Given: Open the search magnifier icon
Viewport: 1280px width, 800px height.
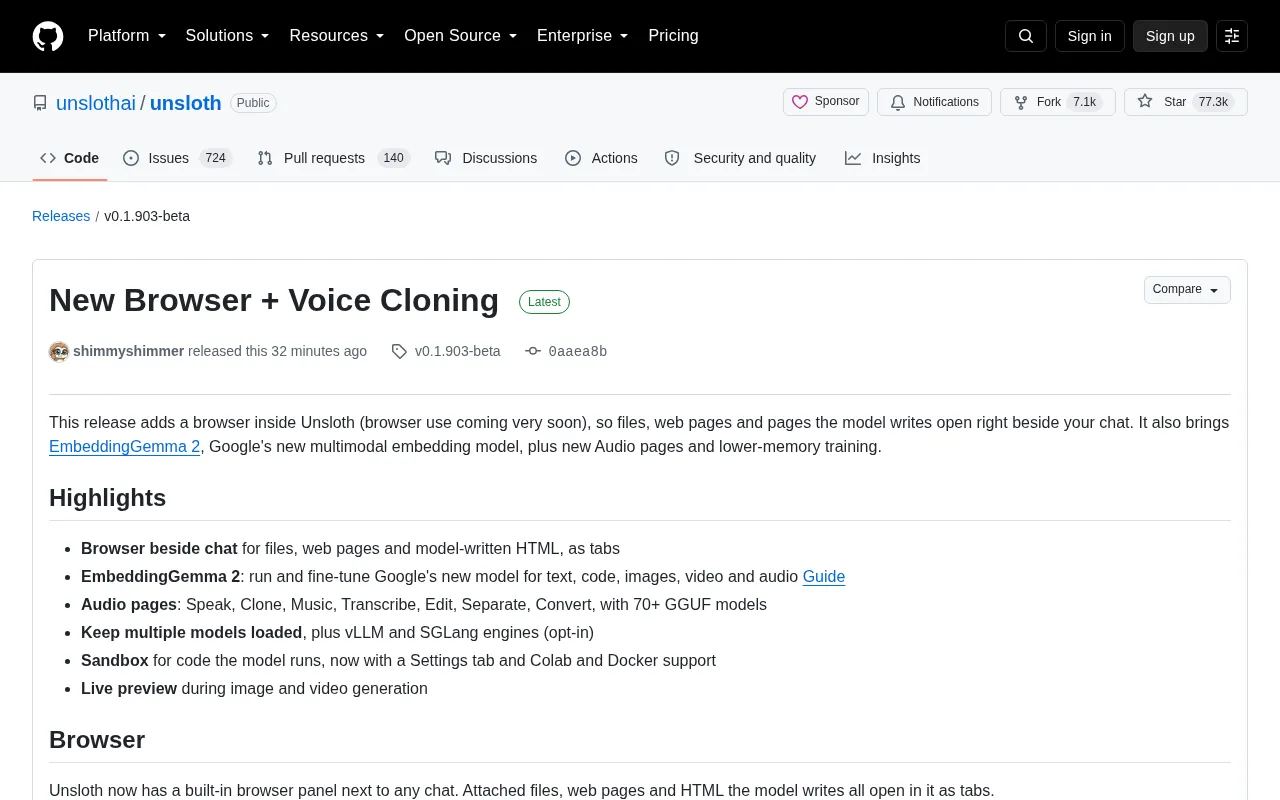Looking at the screenshot, I should click(1026, 36).
